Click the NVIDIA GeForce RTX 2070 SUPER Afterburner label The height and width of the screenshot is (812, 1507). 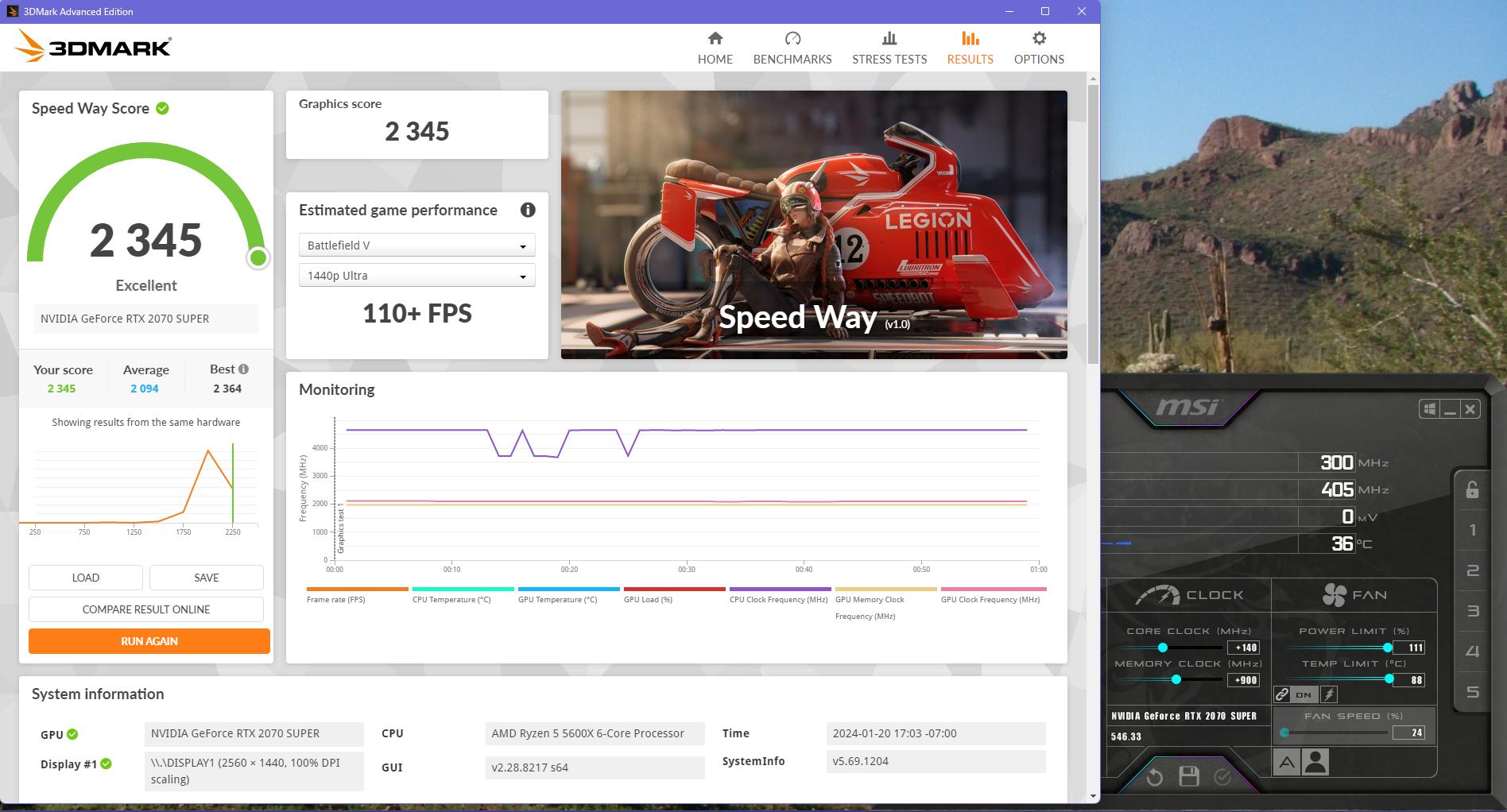tap(1184, 716)
